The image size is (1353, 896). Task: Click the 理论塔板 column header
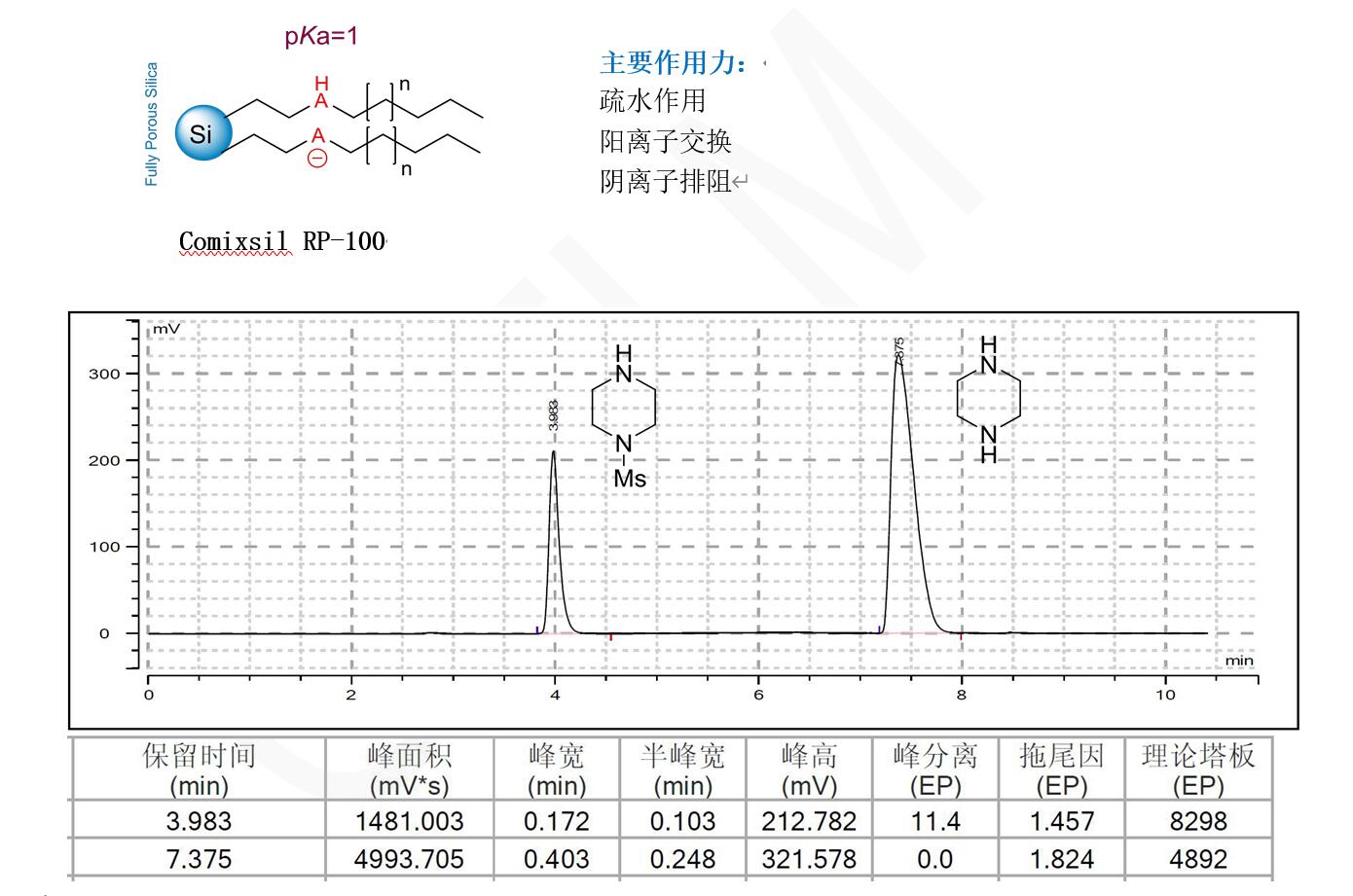pyautogui.click(x=1197, y=770)
